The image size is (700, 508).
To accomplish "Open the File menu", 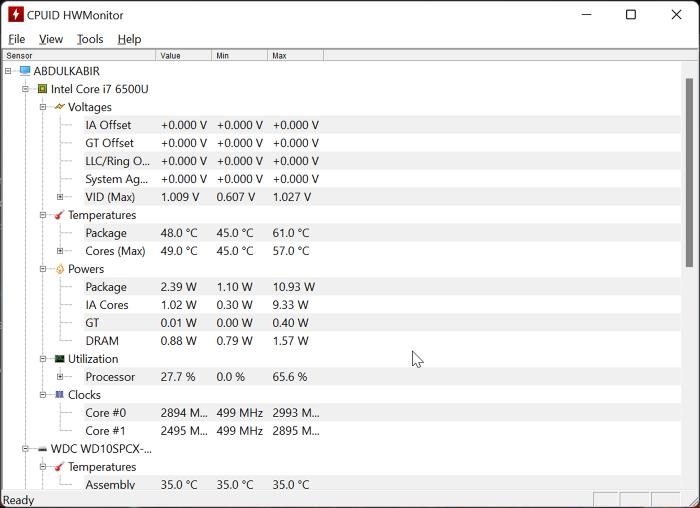I will [x=17, y=39].
